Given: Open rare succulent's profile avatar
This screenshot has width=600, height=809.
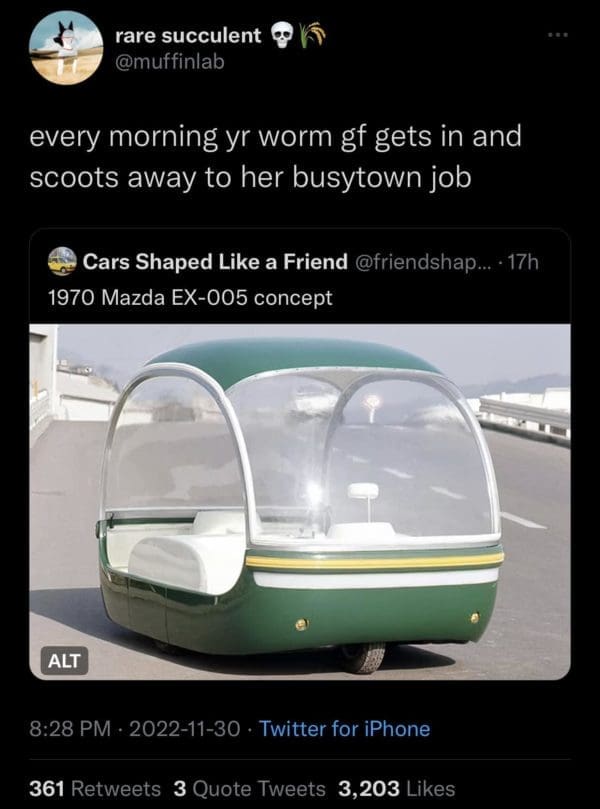Looking at the screenshot, I should point(66,48).
